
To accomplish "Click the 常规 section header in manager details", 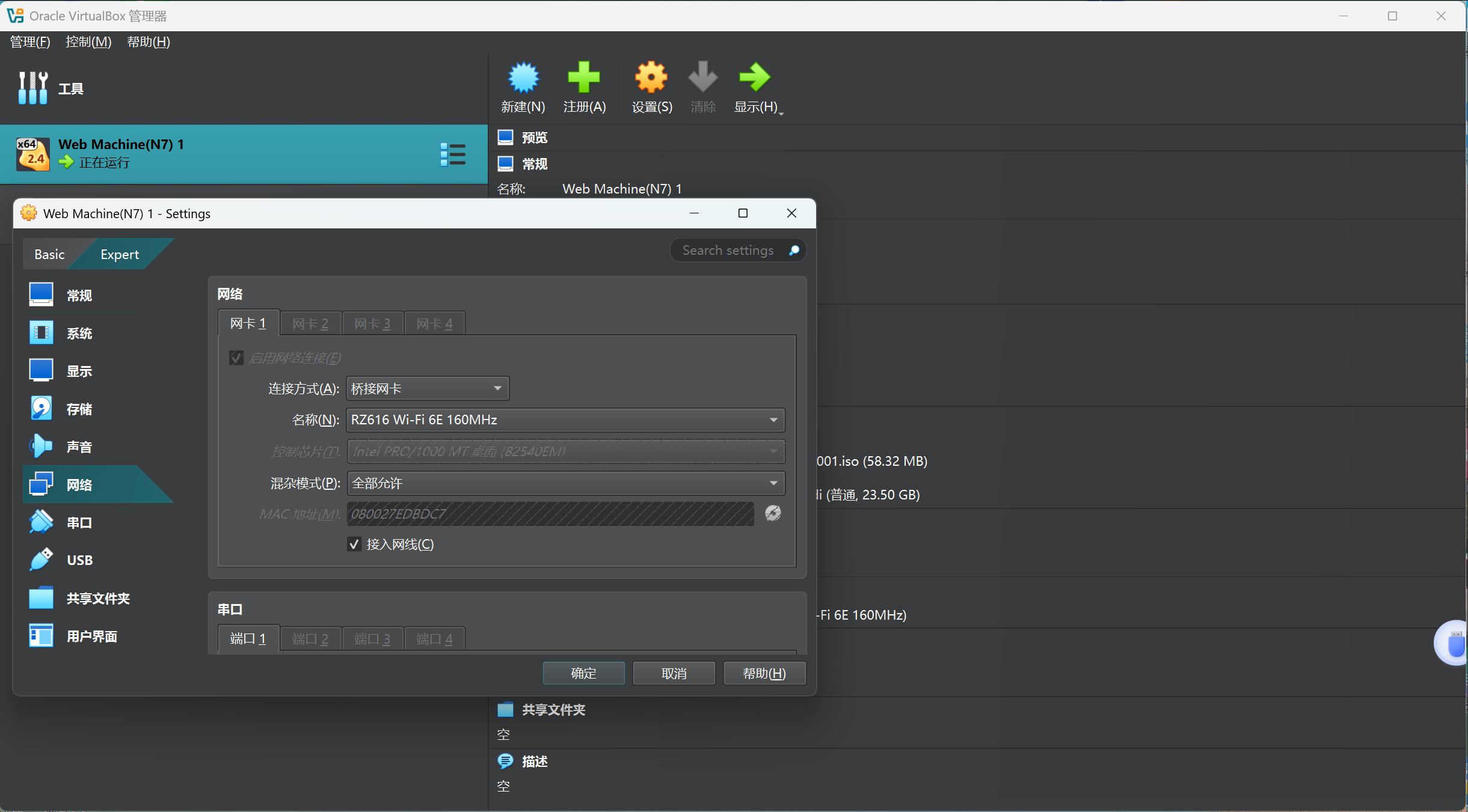I will [x=534, y=163].
